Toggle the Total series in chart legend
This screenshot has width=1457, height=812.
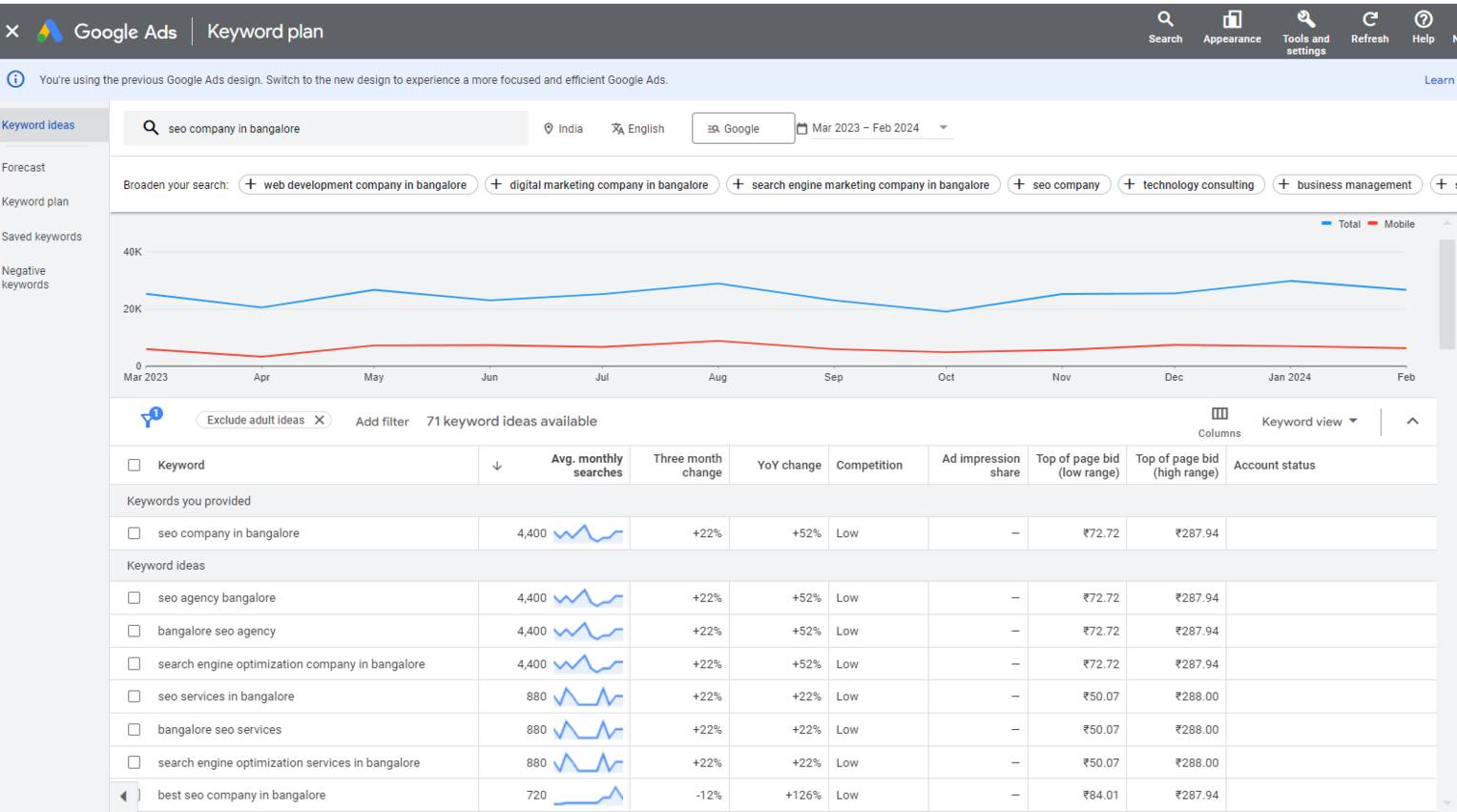pyautogui.click(x=1341, y=224)
